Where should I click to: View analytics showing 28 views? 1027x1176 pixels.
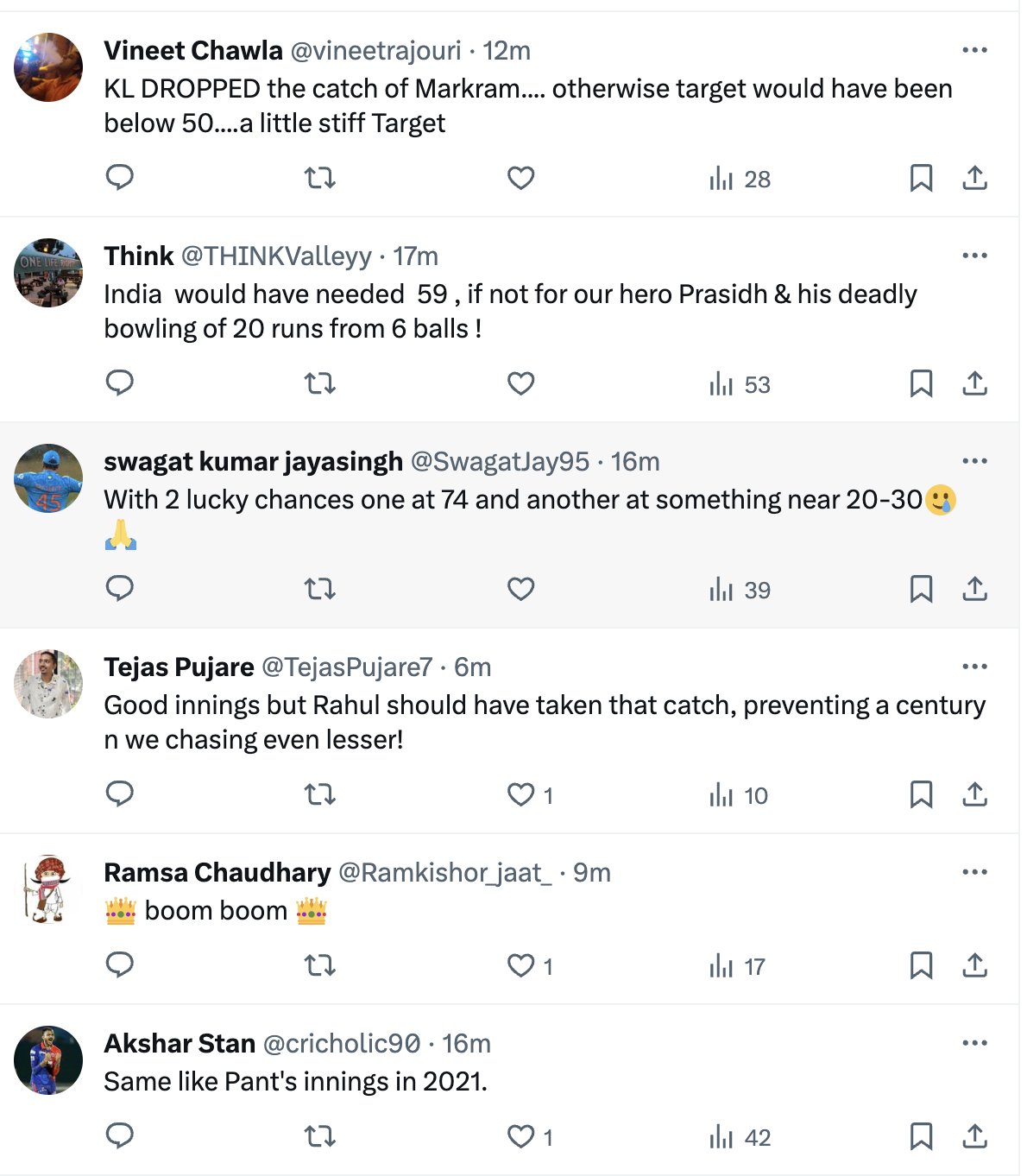click(x=740, y=179)
